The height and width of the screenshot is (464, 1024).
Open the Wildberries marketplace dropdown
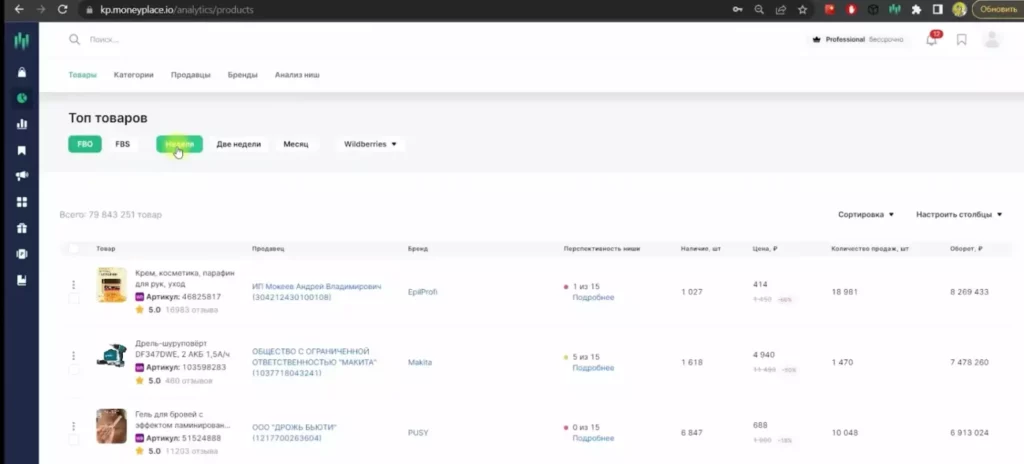pyautogui.click(x=370, y=144)
